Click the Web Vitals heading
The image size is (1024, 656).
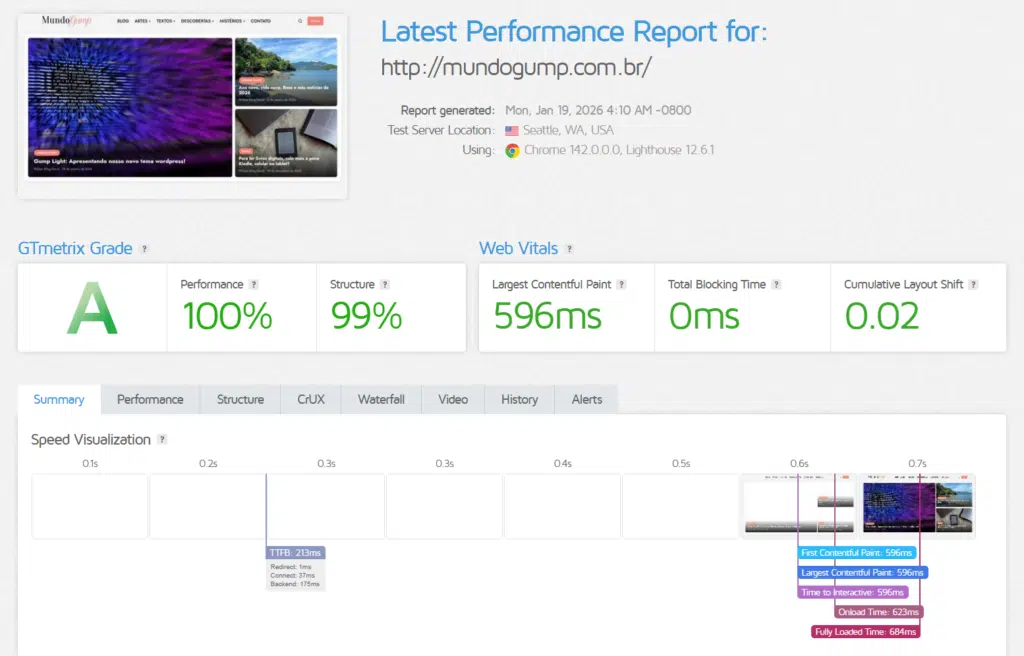coord(519,248)
